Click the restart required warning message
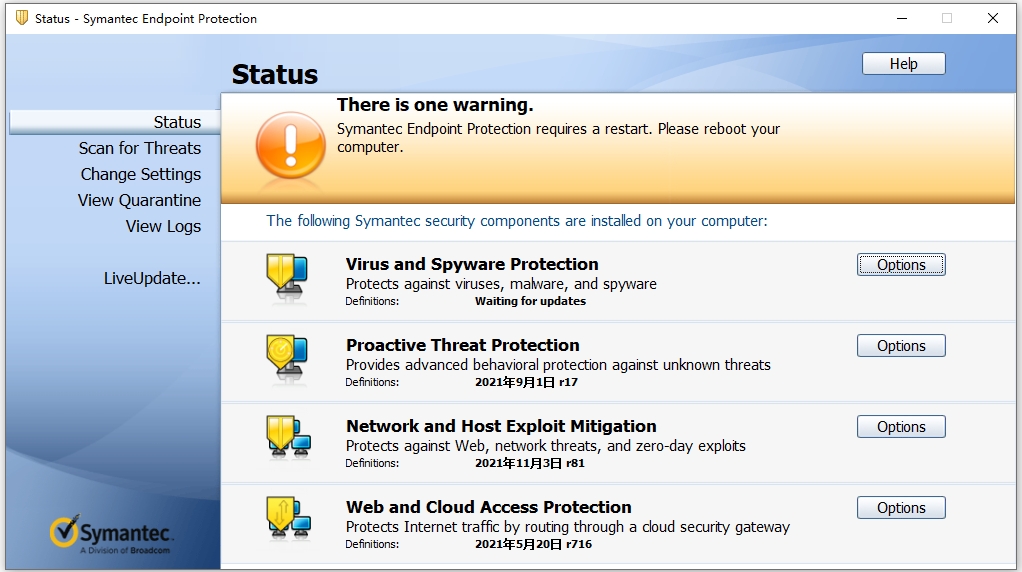The image size is (1022, 572). 558,138
